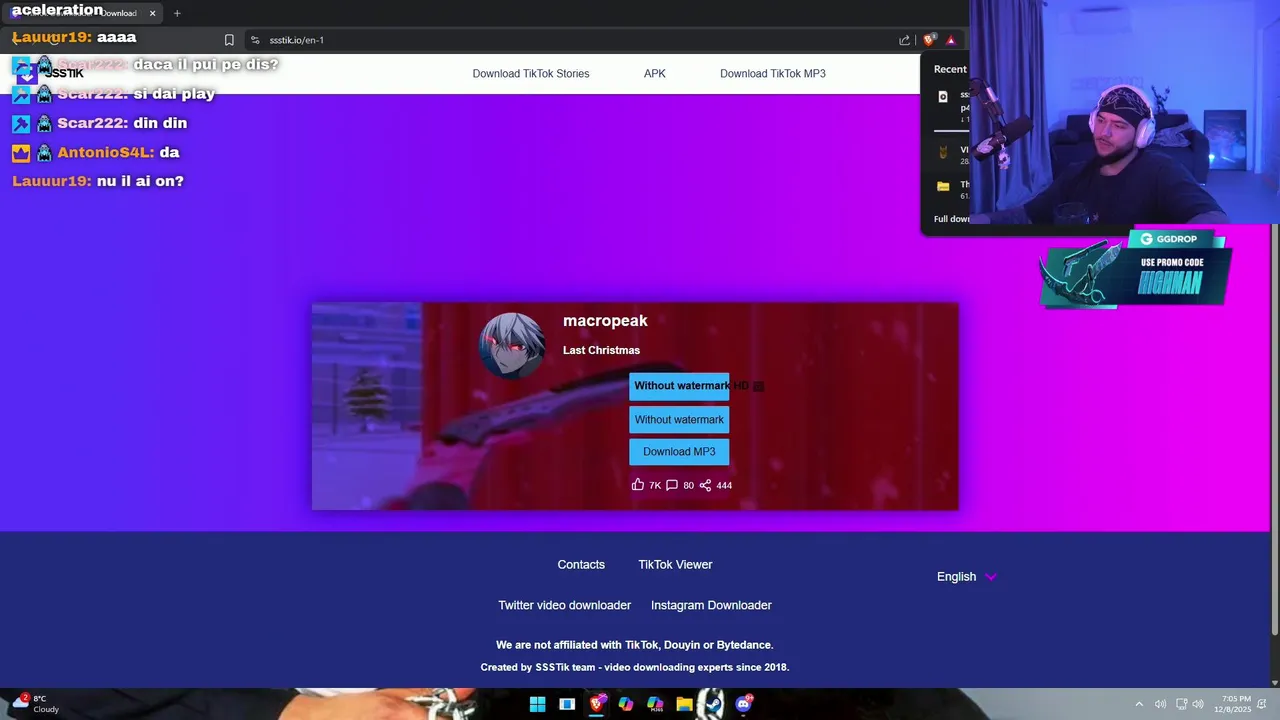Screen dimensions: 1280x720
Task: Open Discord from the taskbar
Action: coord(743,704)
